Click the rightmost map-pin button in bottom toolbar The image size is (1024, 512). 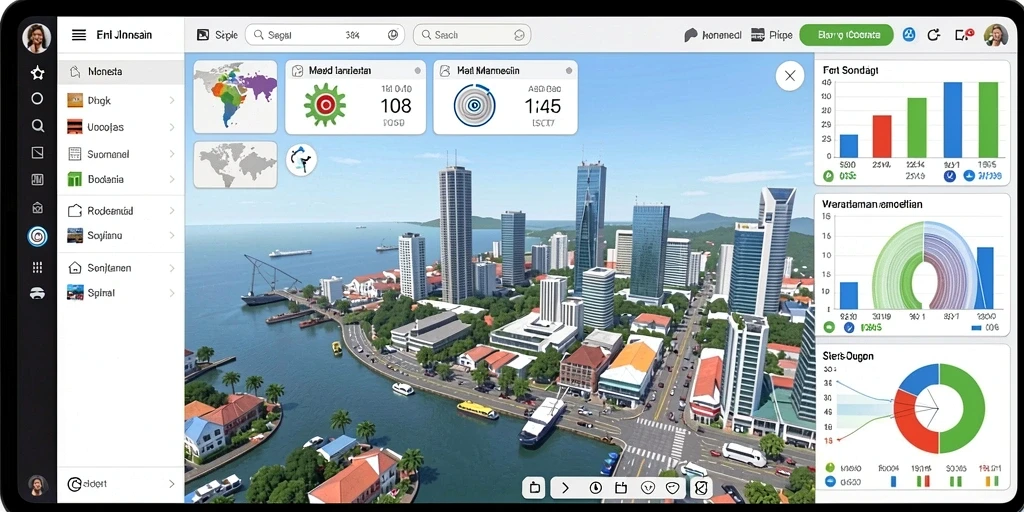point(701,488)
